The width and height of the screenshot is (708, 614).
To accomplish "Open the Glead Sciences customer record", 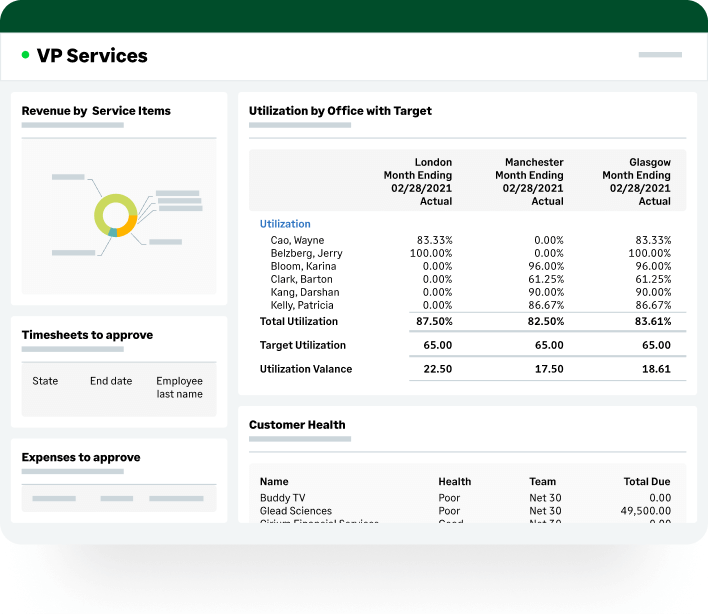I will coord(295,511).
